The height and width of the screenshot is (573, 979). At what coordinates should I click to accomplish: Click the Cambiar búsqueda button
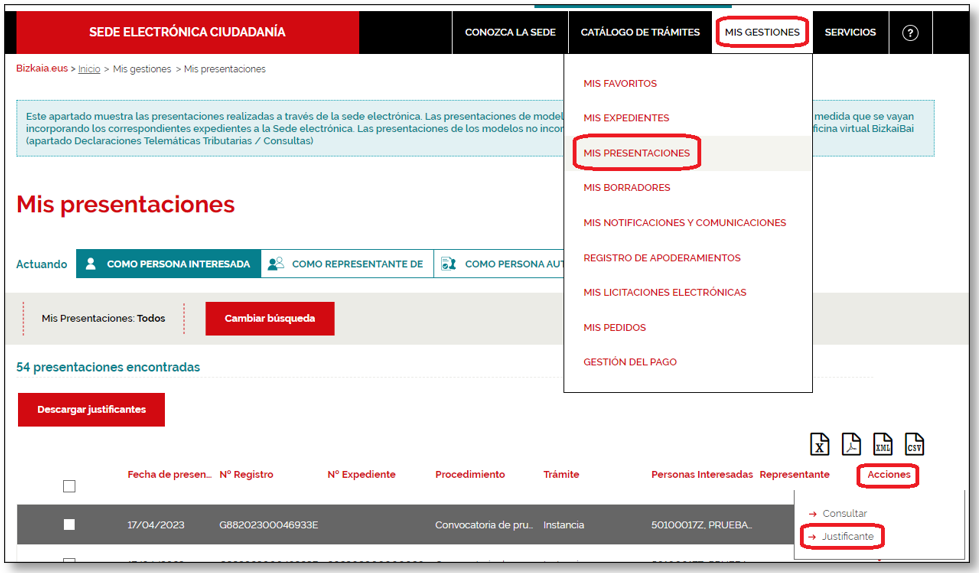click(270, 318)
